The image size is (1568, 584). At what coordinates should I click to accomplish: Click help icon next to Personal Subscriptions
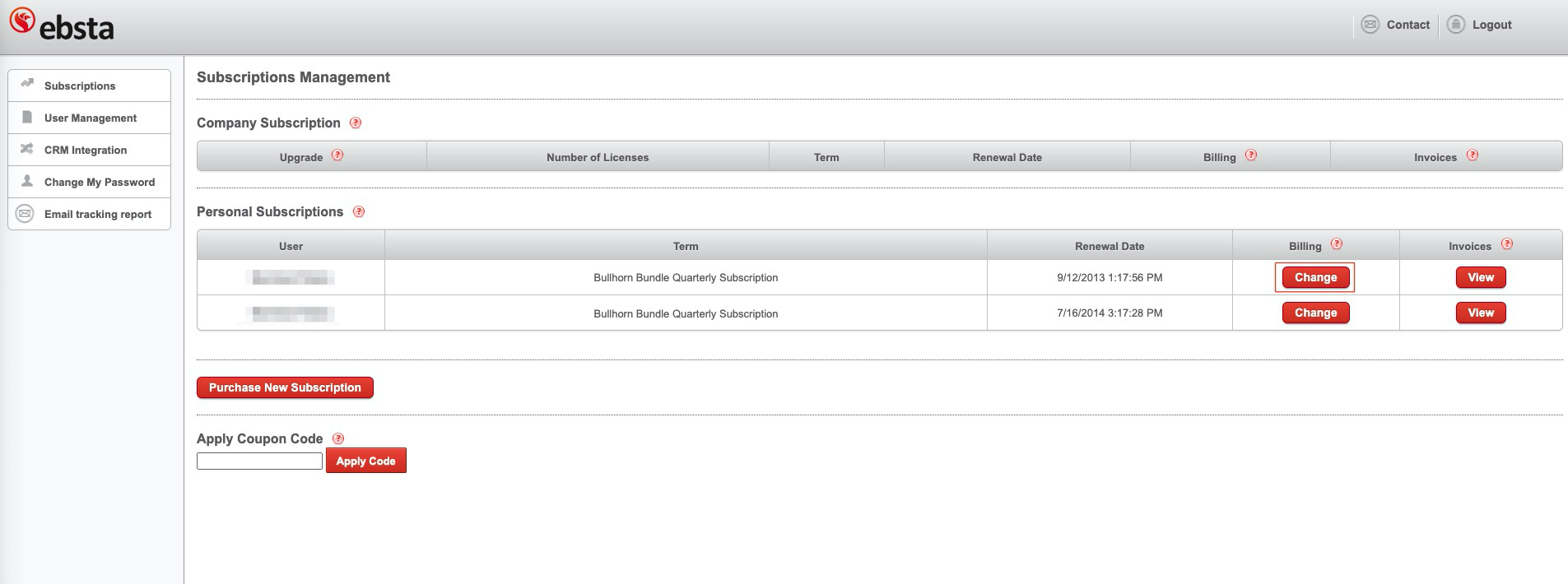359,211
